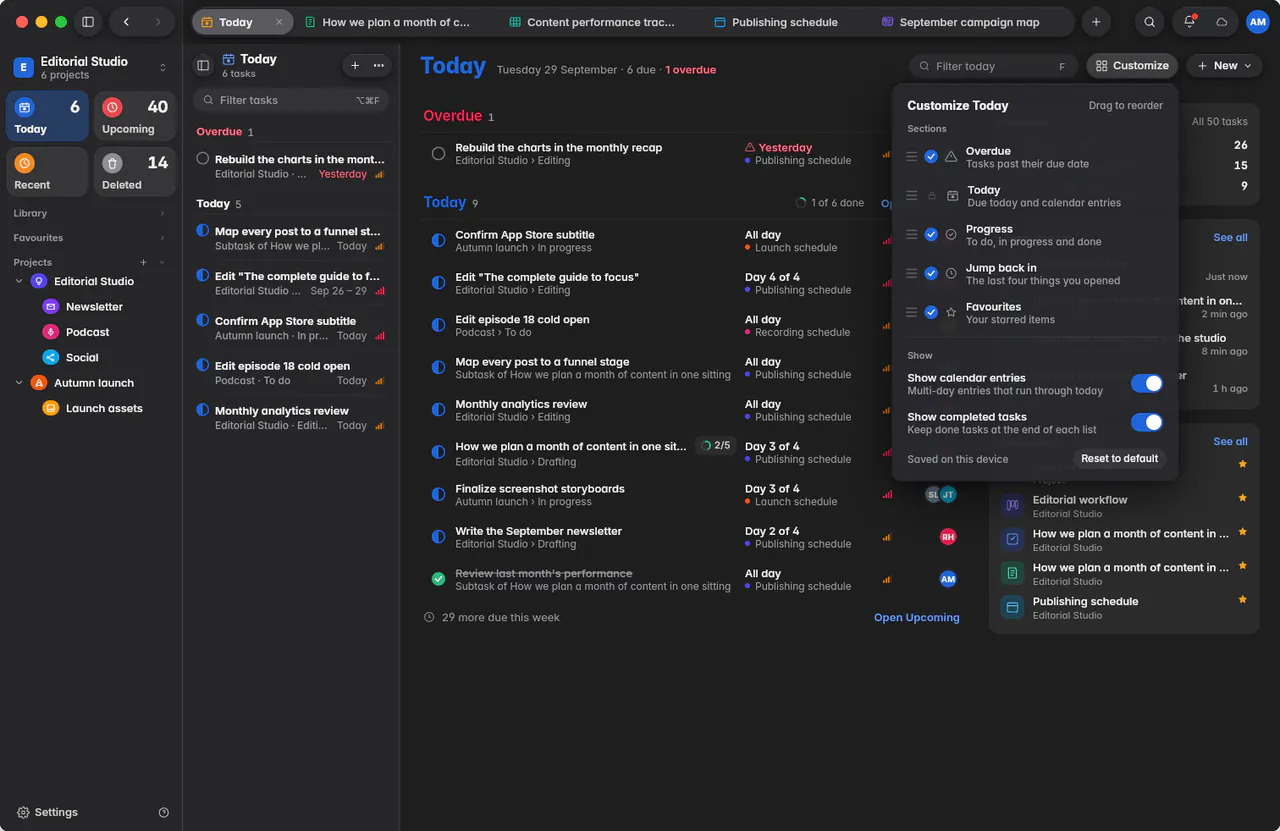Open the How we plan a month tab
1280x831 pixels.
click(387, 22)
